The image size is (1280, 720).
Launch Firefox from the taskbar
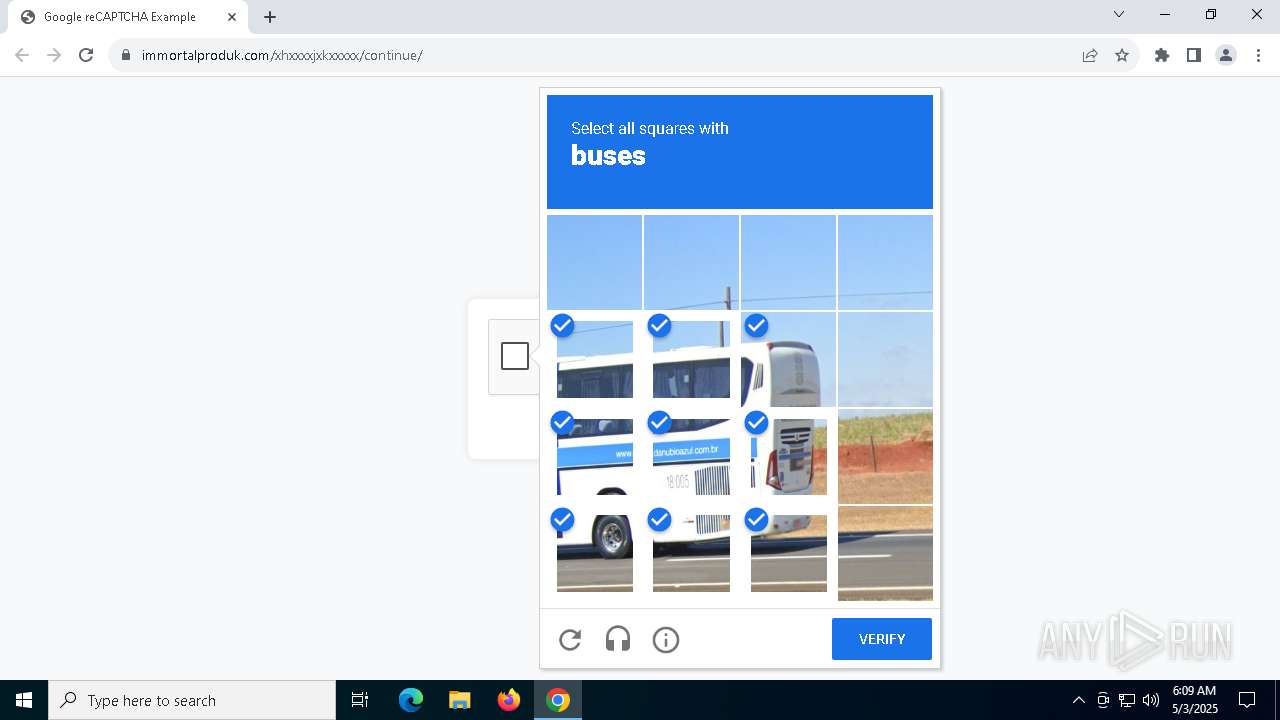[x=509, y=700]
